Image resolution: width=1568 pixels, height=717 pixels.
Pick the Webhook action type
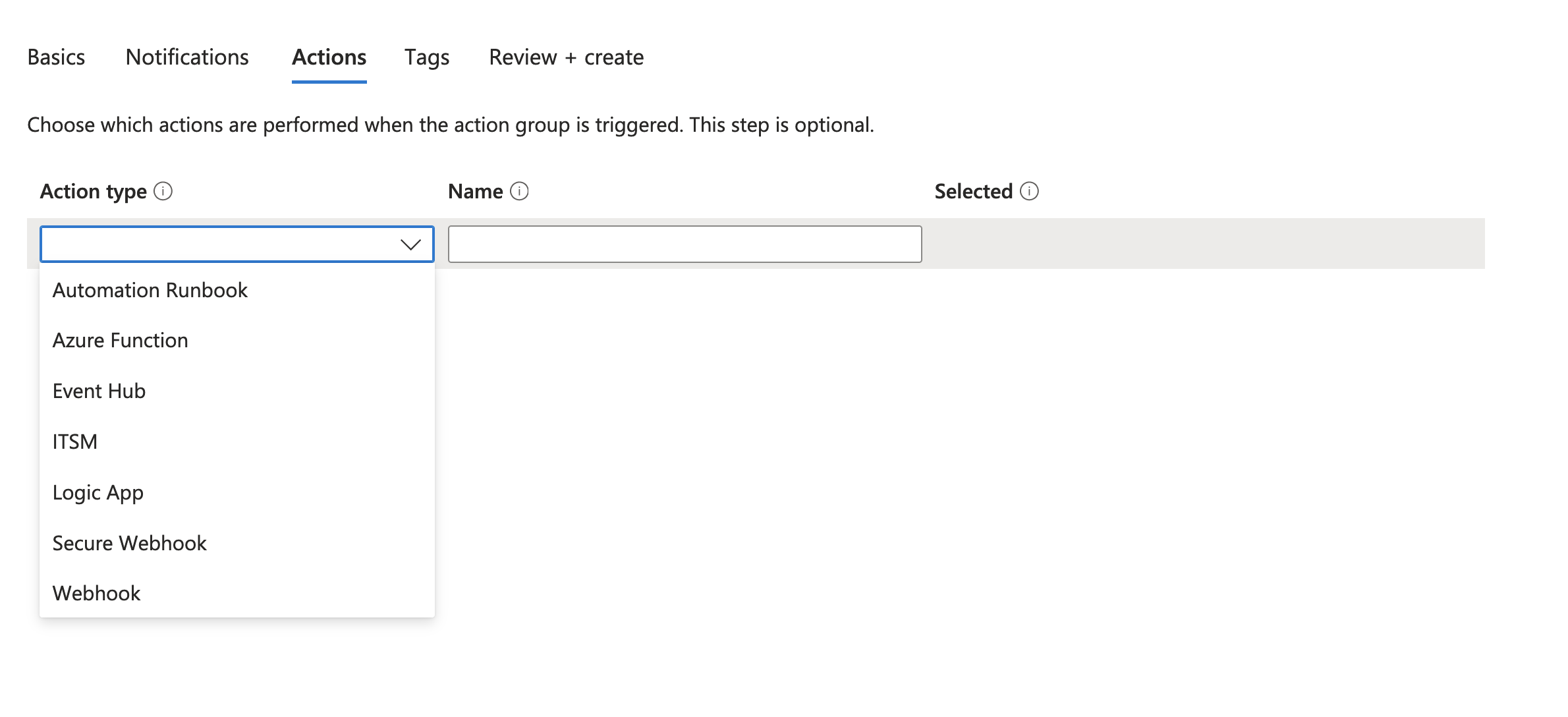[x=97, y=593]
